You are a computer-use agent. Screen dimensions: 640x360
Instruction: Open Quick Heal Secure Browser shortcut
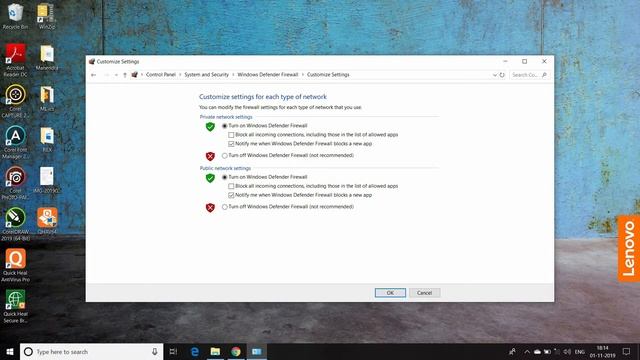click(16, 306)
